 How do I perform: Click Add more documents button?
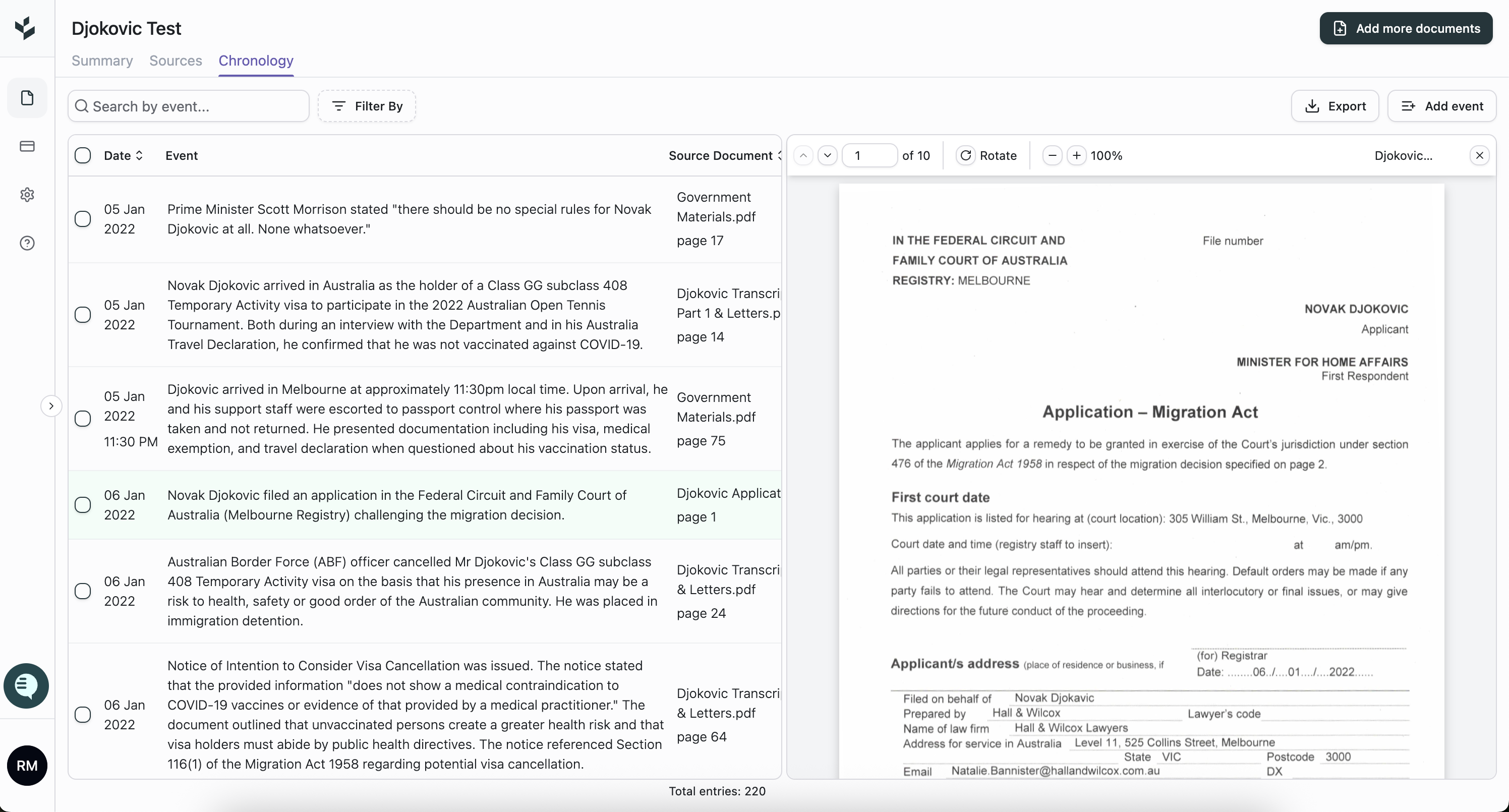1405,28
